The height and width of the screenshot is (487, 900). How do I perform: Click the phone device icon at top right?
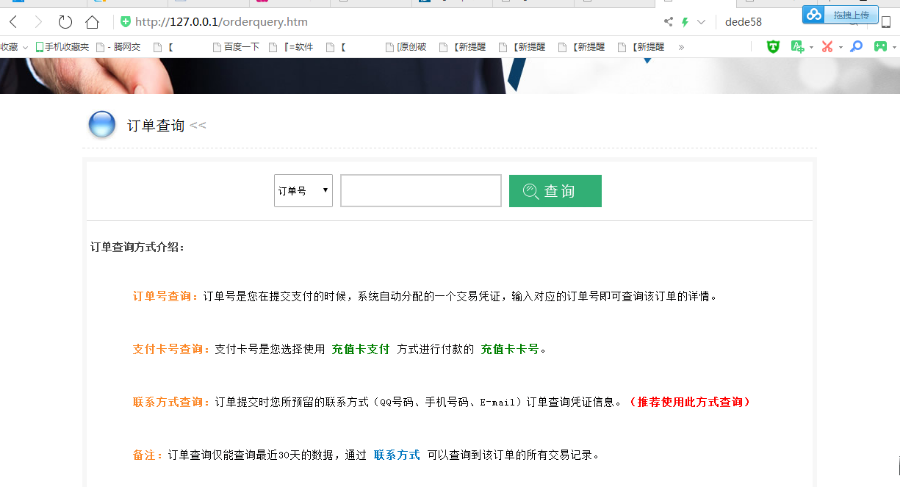886,22
